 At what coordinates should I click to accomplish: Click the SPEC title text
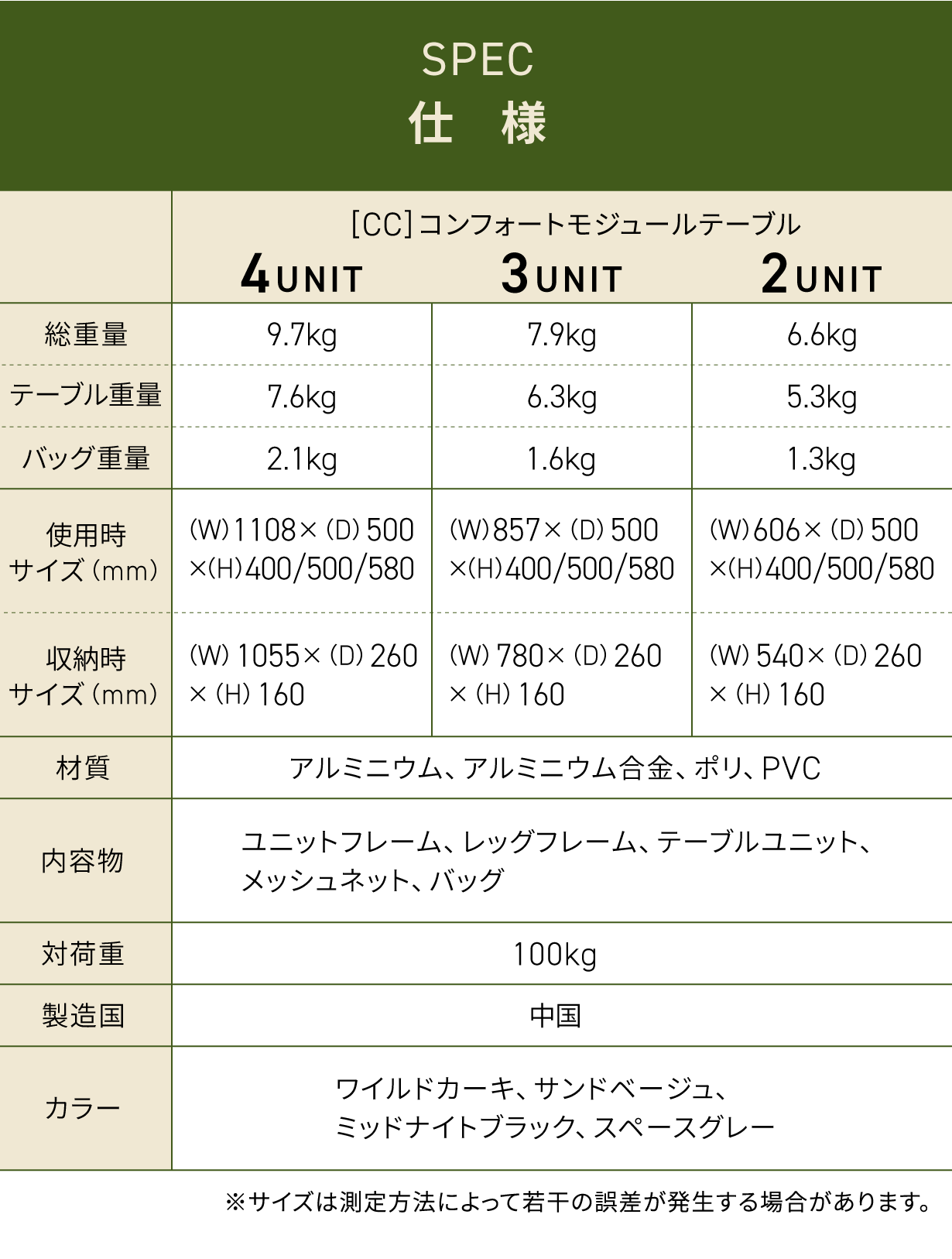pos(477,60)
